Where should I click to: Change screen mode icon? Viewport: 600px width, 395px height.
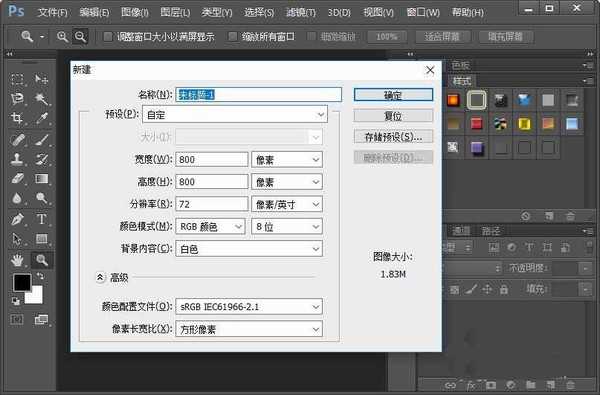[x=41, y=319]
